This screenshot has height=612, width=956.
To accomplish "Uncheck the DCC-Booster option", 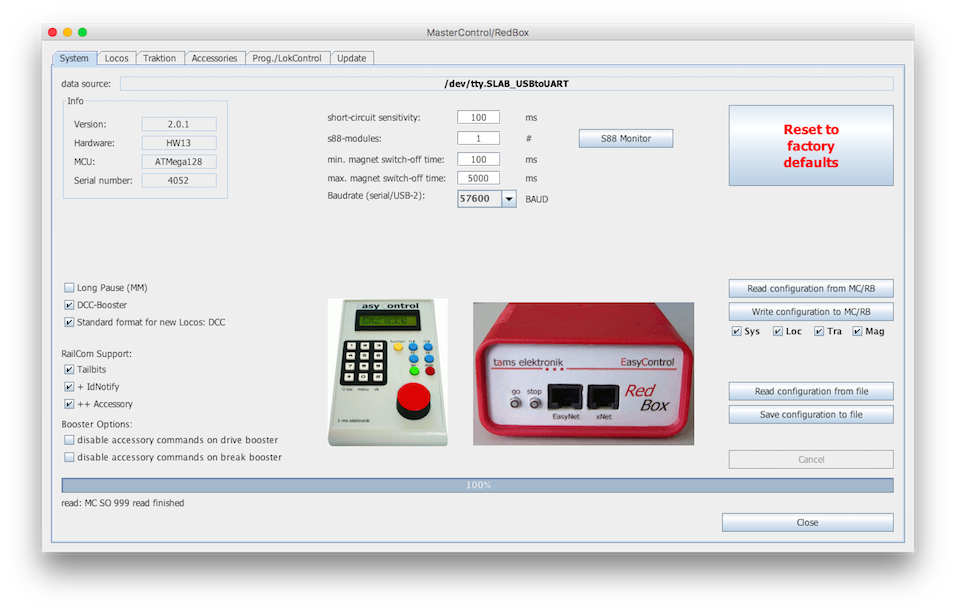I will 69,305.
